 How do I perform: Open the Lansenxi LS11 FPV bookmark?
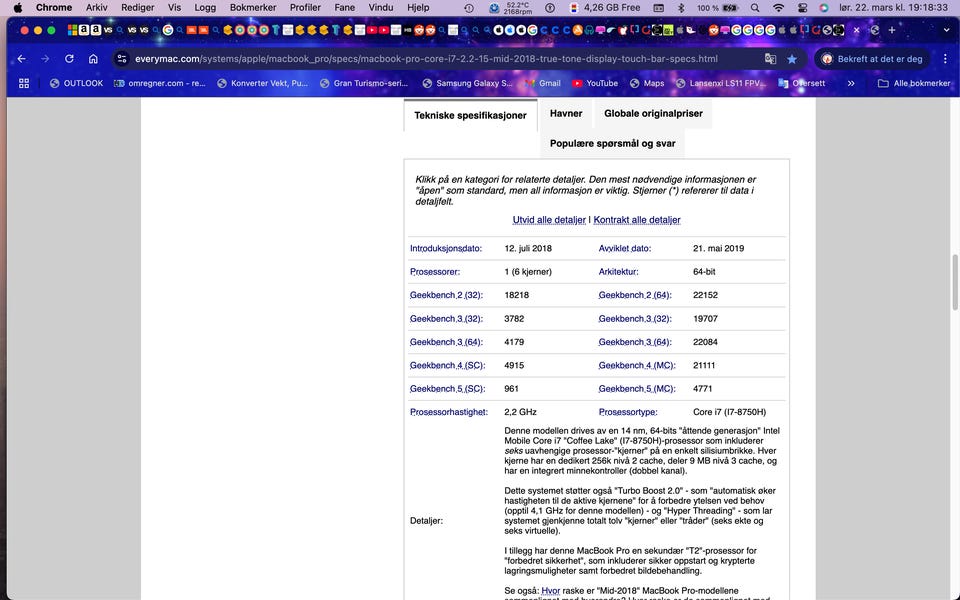pyautogui.click(x=721, y=83)
